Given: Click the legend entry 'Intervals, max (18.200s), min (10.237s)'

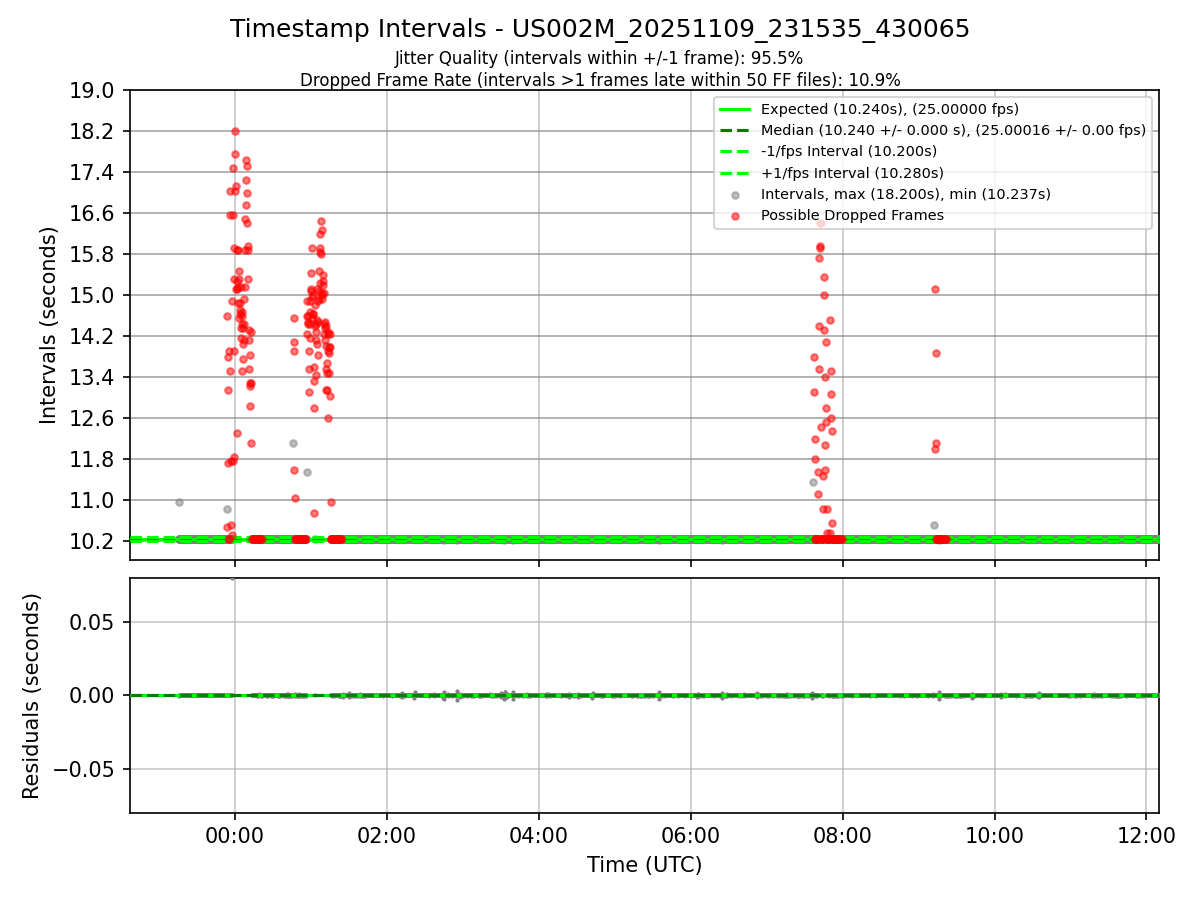Looking at the screenshot, I should point(906,194).
